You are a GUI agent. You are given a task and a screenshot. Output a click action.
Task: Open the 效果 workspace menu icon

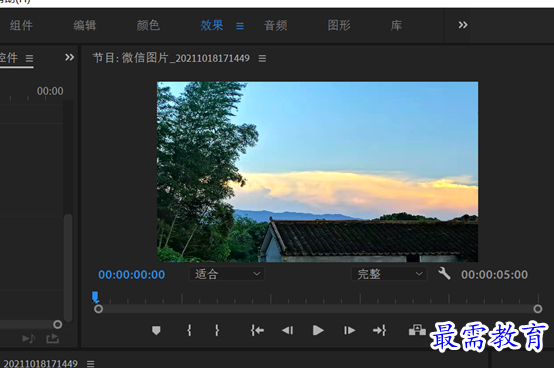coord(240,26)
